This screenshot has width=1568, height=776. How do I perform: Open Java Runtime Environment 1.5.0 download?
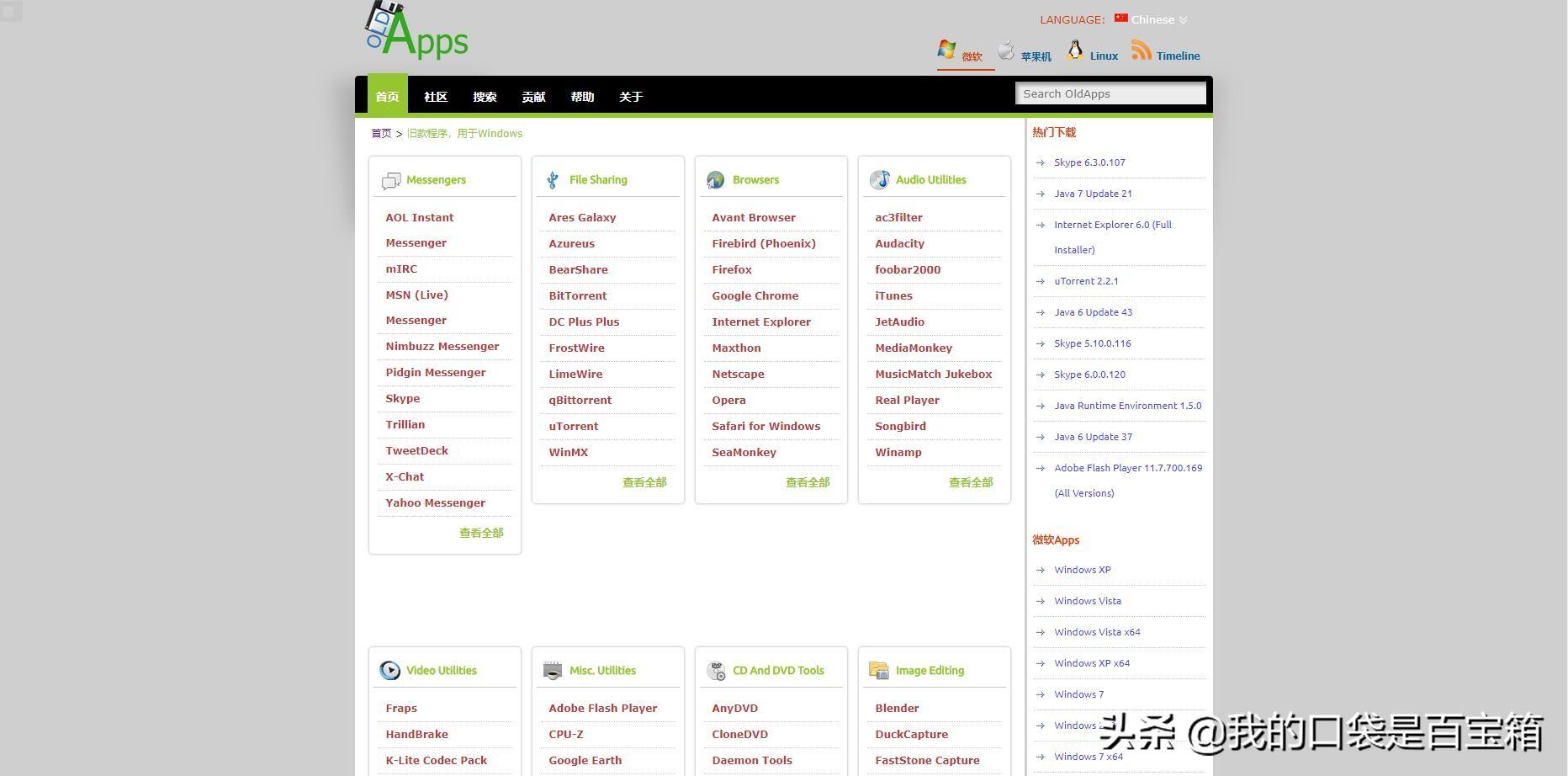[1128, 406]
